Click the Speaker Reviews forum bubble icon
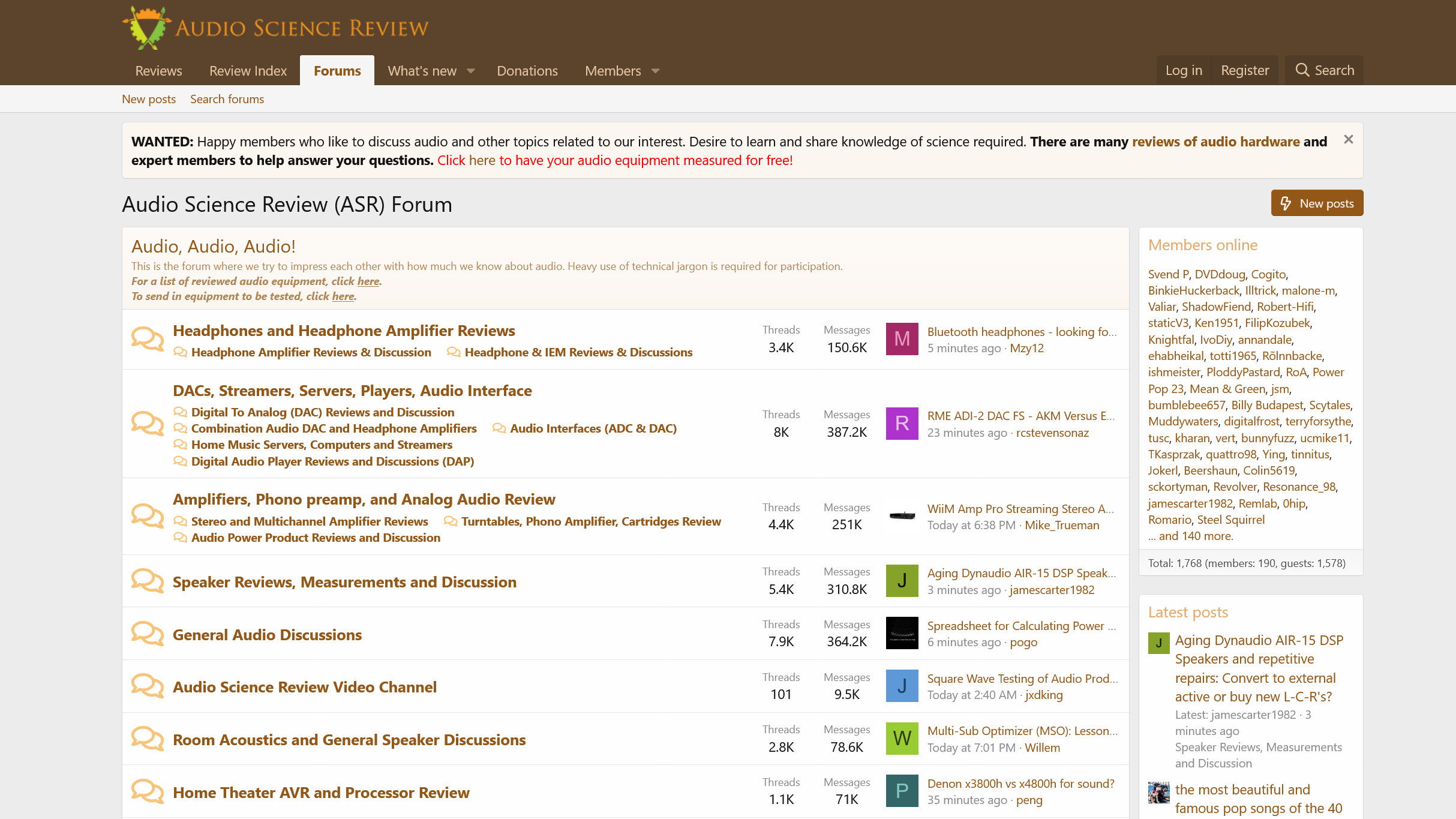 tap(147, 581)
